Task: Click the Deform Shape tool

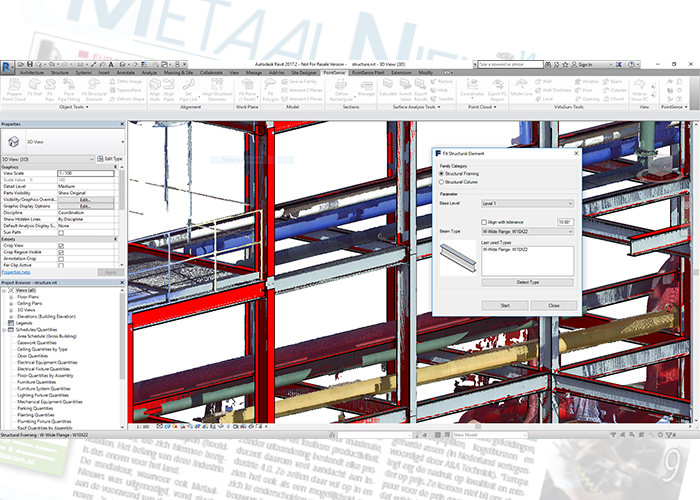Action: click(127, 99)
